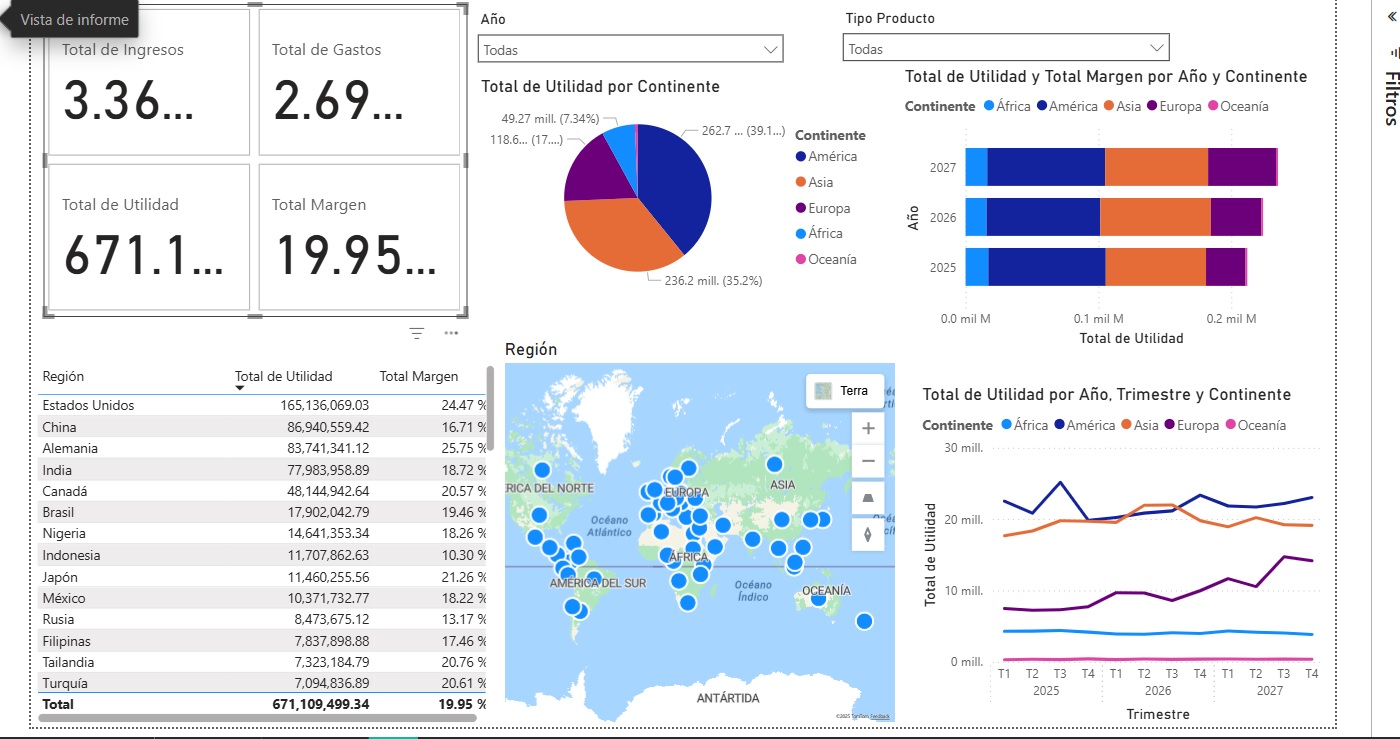The width and height of the screenshot is (1400, 739).
Task: Click the map tilt perspective icon
Action: point(867,498)
